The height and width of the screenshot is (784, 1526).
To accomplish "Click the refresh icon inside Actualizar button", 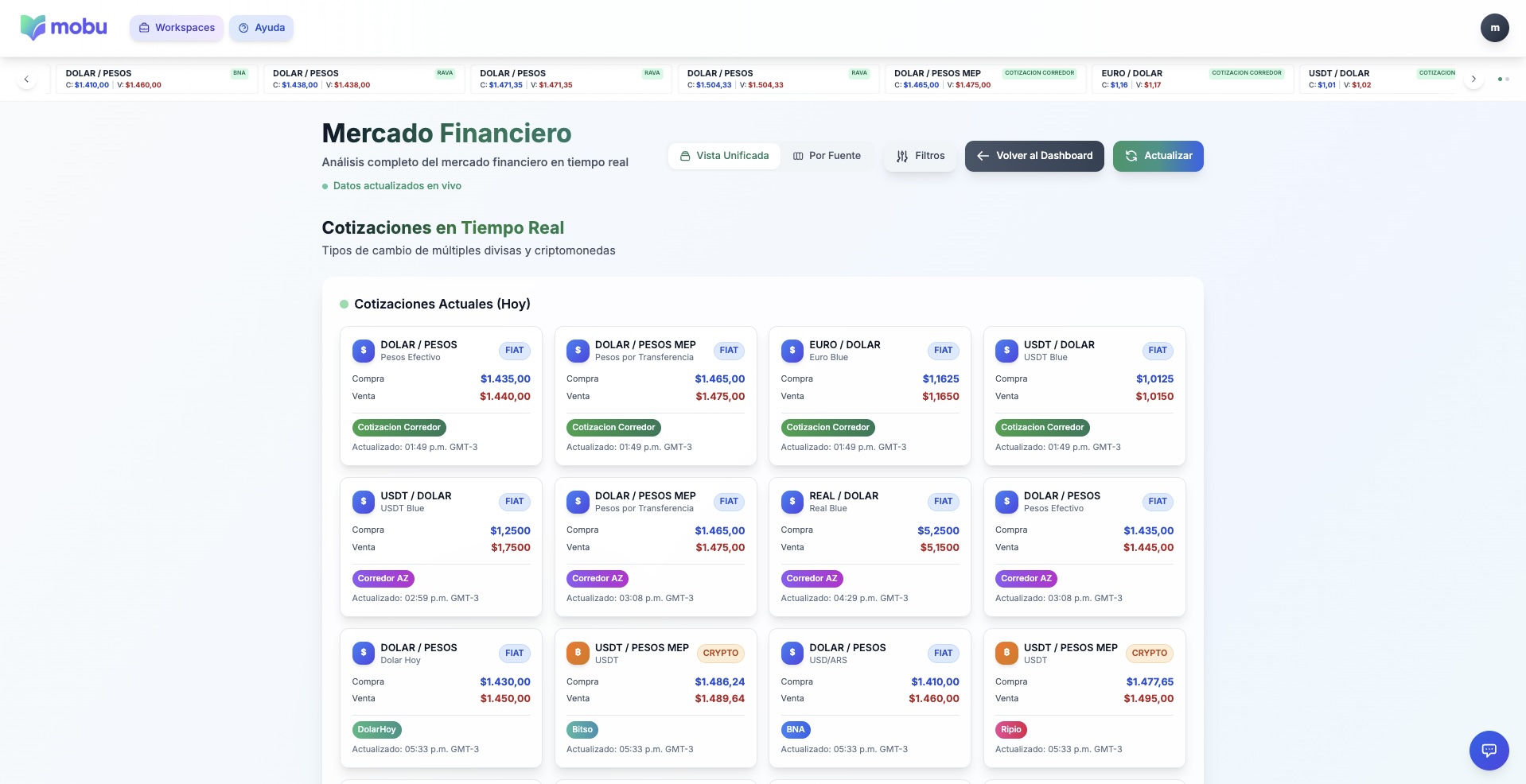I will (x=1131, y=156).
